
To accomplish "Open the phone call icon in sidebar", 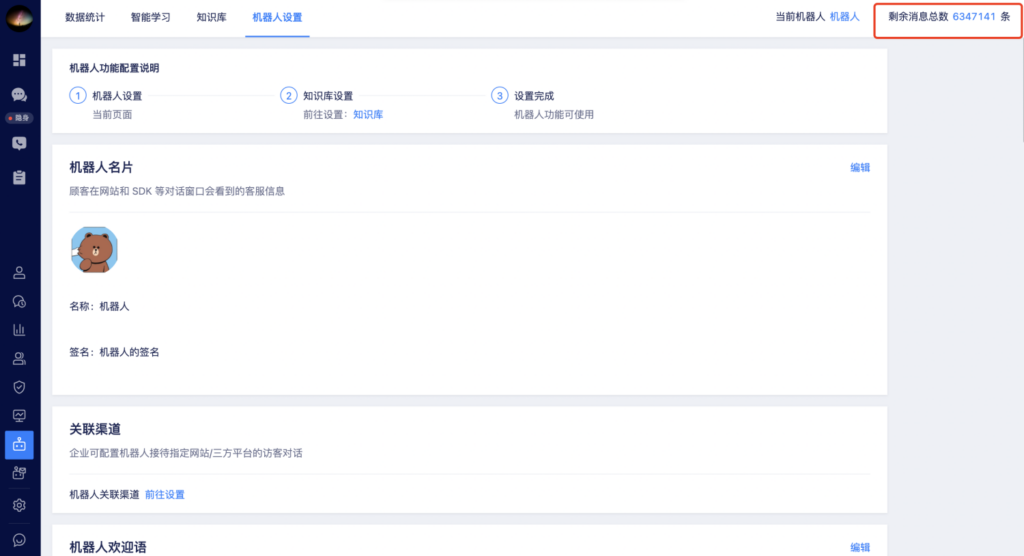I will click(19, 143).
